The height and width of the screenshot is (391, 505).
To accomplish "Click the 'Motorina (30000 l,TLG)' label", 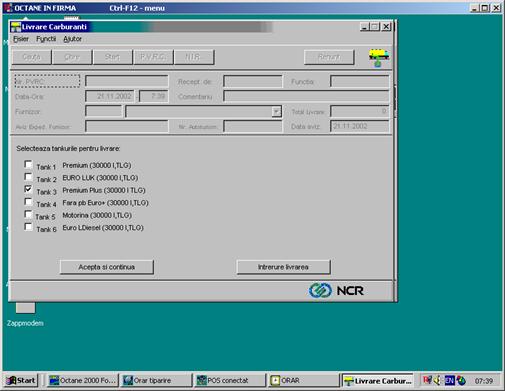I will point(97,215).
